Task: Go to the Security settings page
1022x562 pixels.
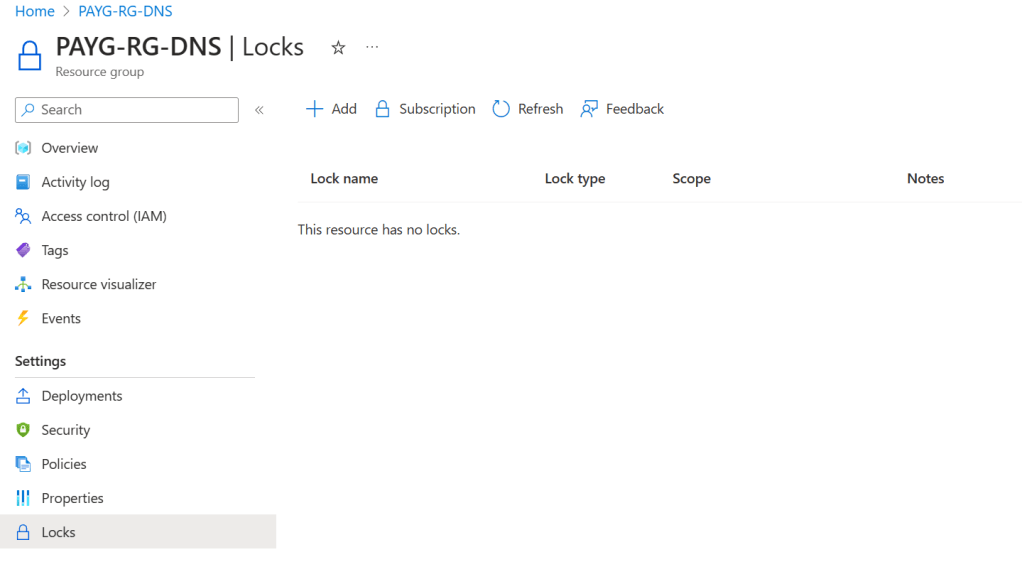Action: pos(66,430)
